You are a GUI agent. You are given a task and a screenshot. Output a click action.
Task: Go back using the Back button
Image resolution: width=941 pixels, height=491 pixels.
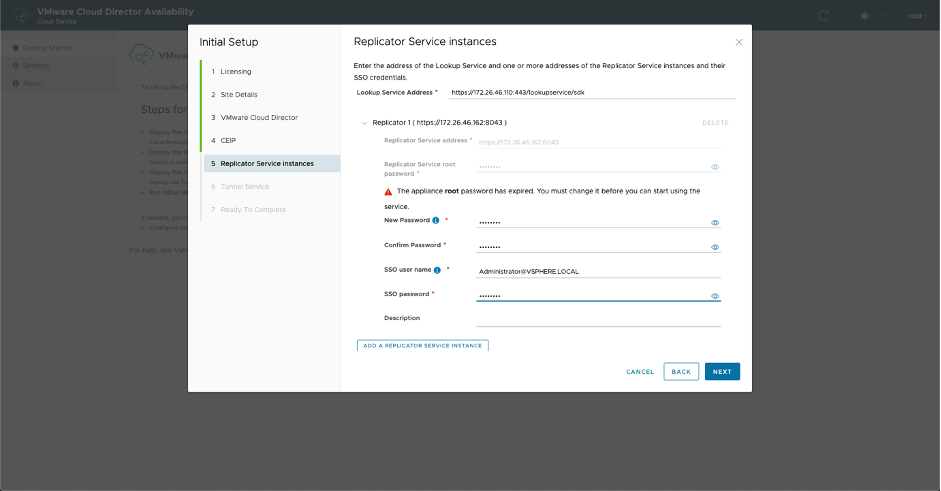coord(681,371)
